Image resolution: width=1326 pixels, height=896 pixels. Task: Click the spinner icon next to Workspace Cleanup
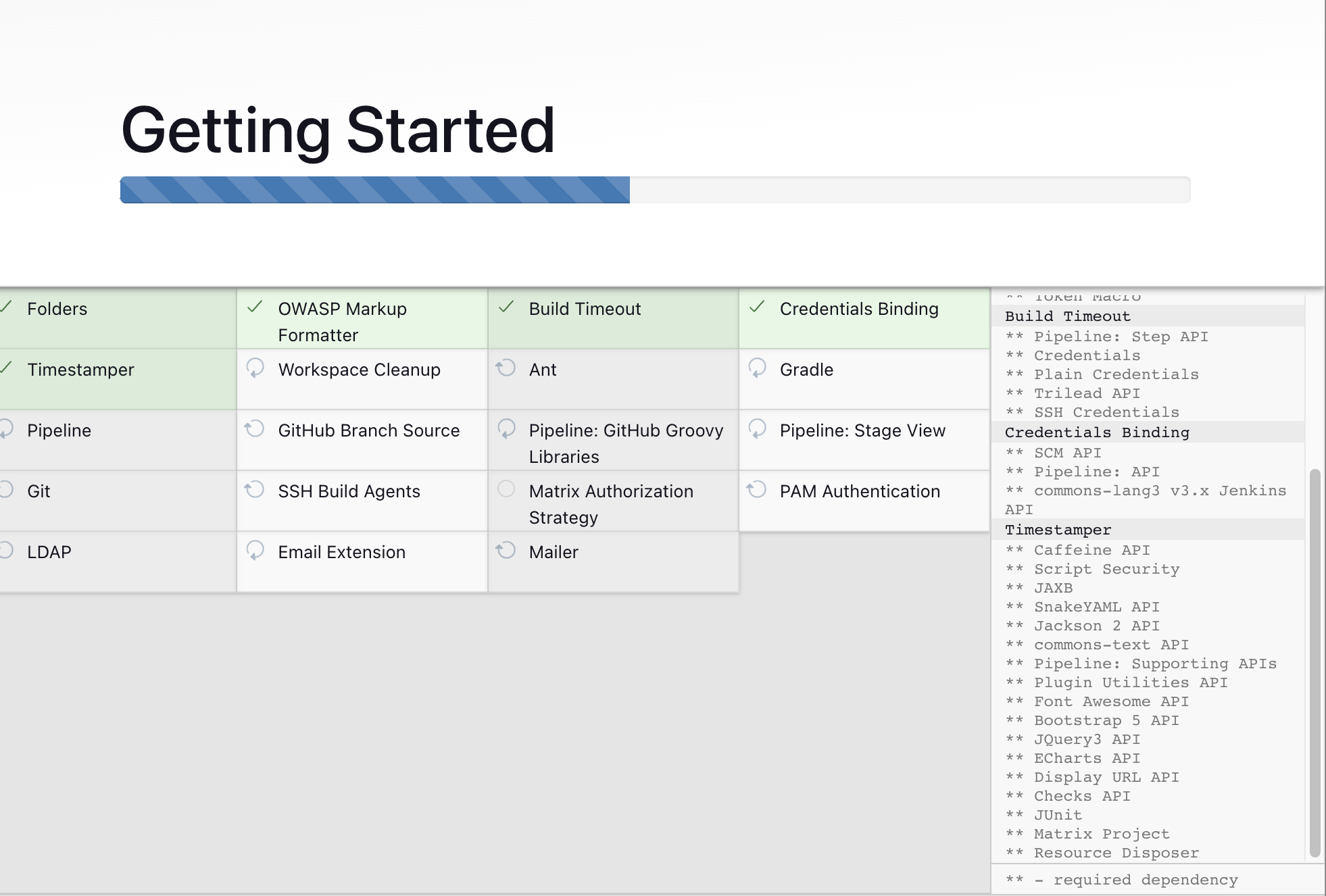255,368
